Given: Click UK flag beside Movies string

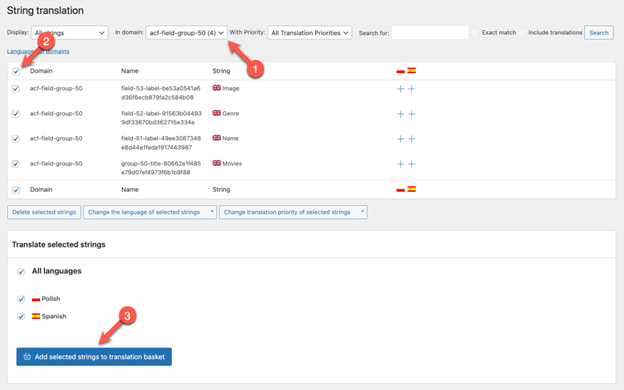Looking at the screenshot, I should (x=216, y=163).
